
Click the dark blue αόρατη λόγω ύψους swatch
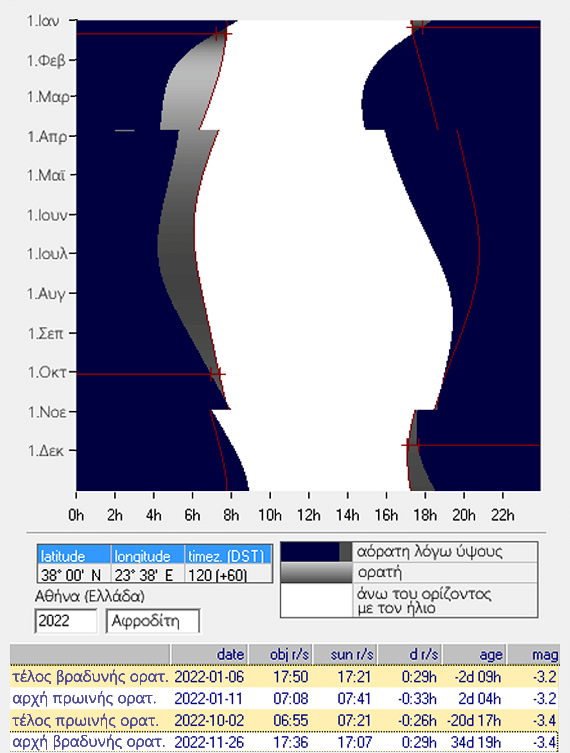point(316,552)
